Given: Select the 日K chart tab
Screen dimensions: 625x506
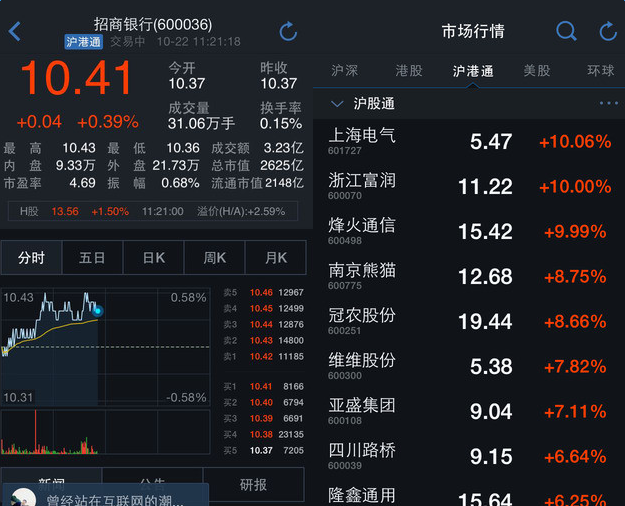Looking at the screenshot, I should pyautogui.click(x=153, y=258).
